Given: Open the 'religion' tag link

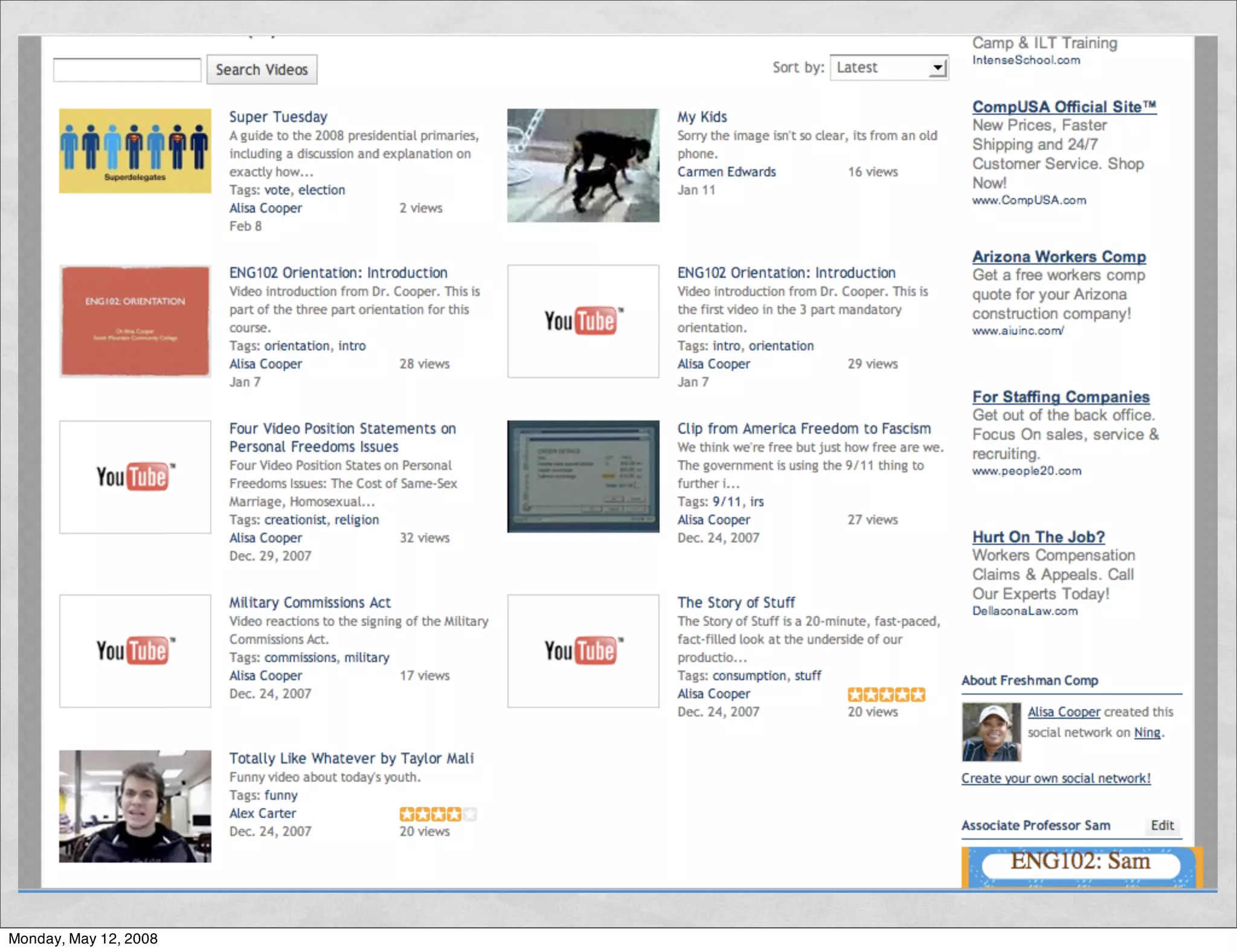Looking at the screenshot, I should point(356,520).
